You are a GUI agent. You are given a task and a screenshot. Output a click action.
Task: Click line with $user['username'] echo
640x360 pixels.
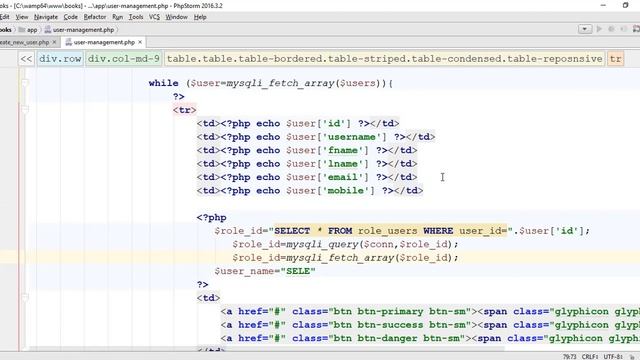(316, 137)
